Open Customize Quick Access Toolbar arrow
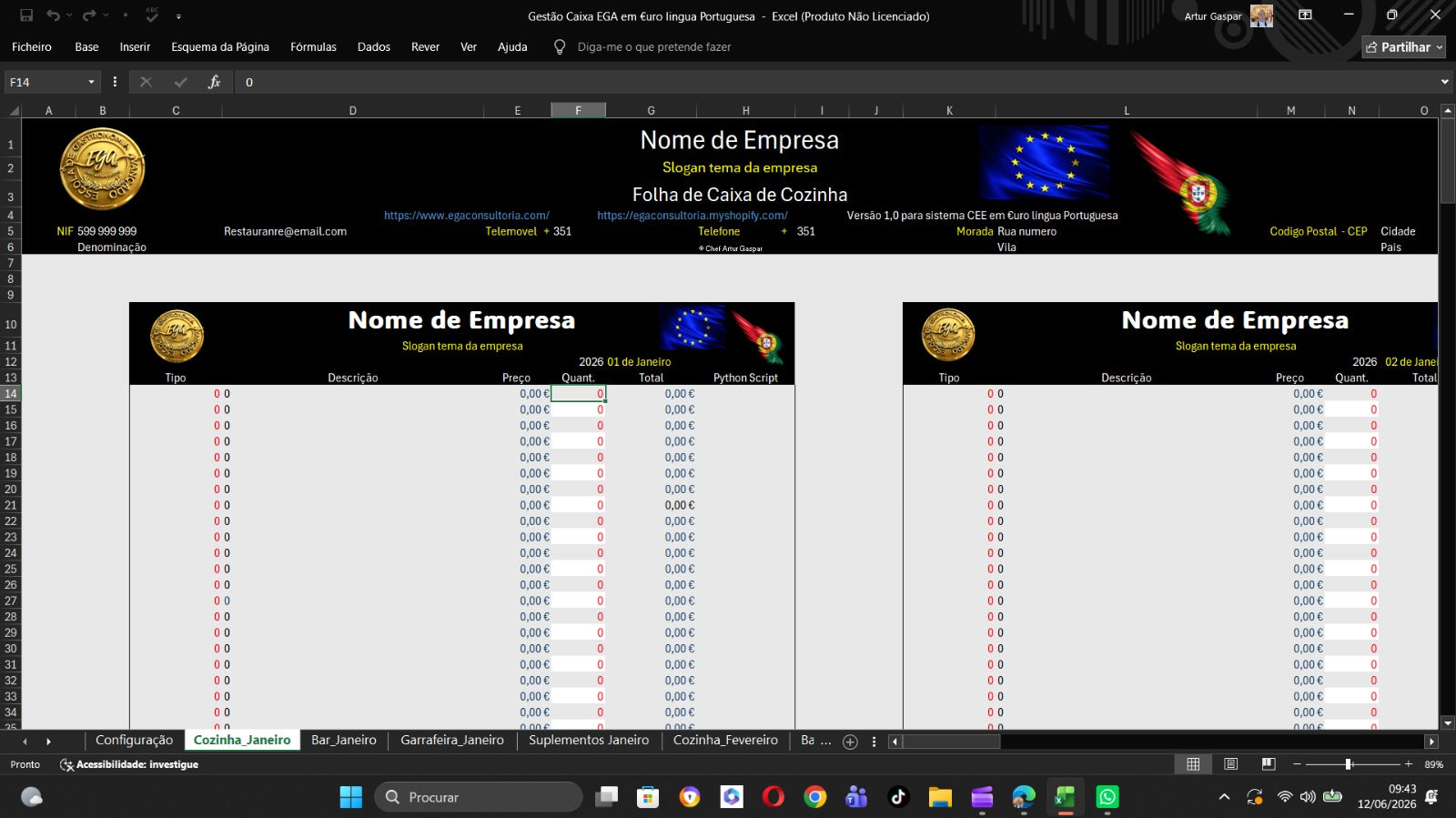The image size is (1456, 818). [x=178, y=16]
